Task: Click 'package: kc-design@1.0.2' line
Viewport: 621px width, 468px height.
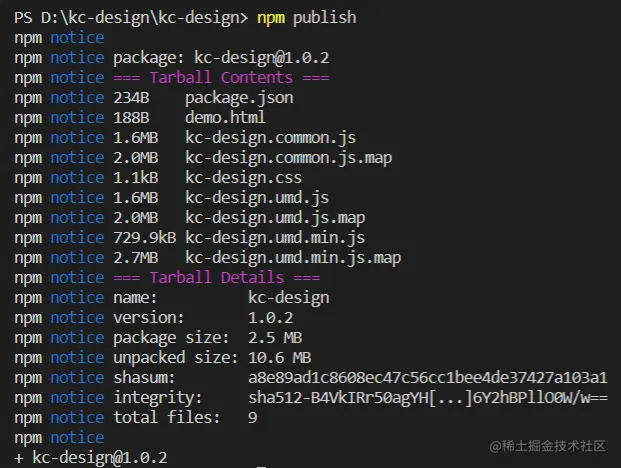Action: 221,58
